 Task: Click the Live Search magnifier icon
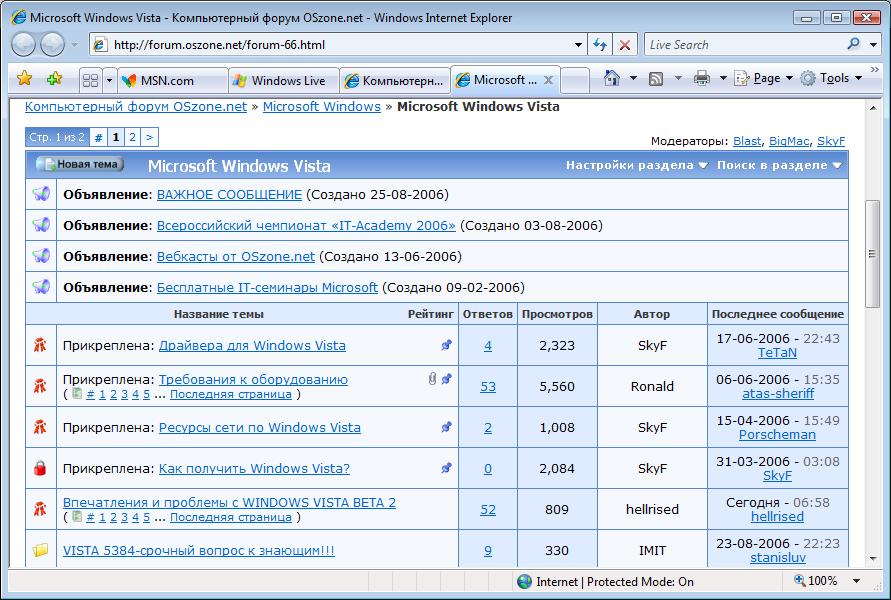[x=853, y=44]
